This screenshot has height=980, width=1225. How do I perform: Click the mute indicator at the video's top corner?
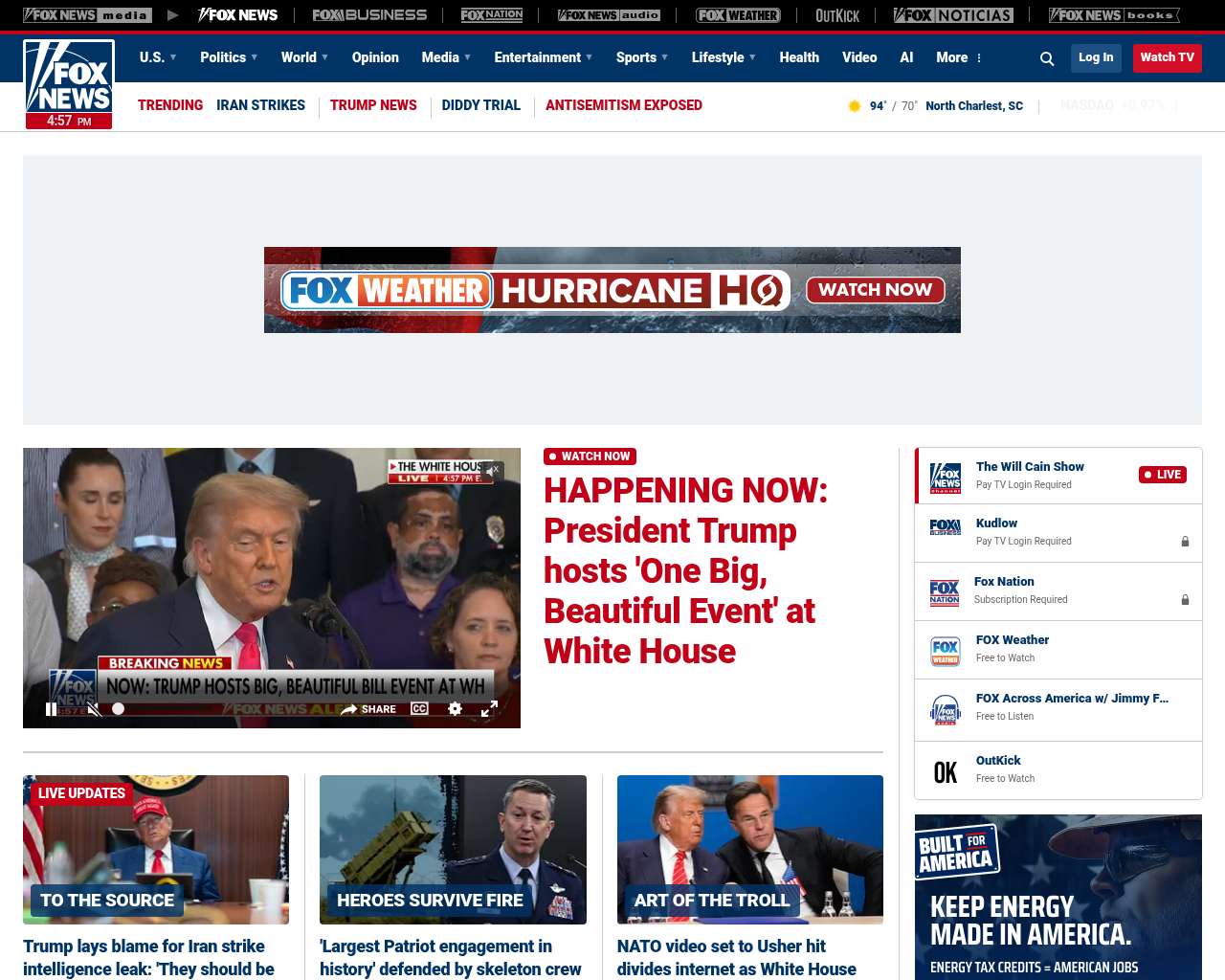(493, 470)
